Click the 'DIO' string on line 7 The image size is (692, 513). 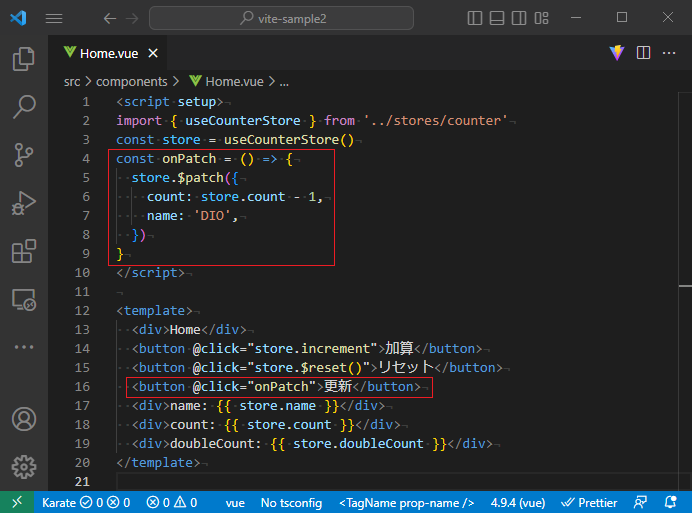click(212, 215)
